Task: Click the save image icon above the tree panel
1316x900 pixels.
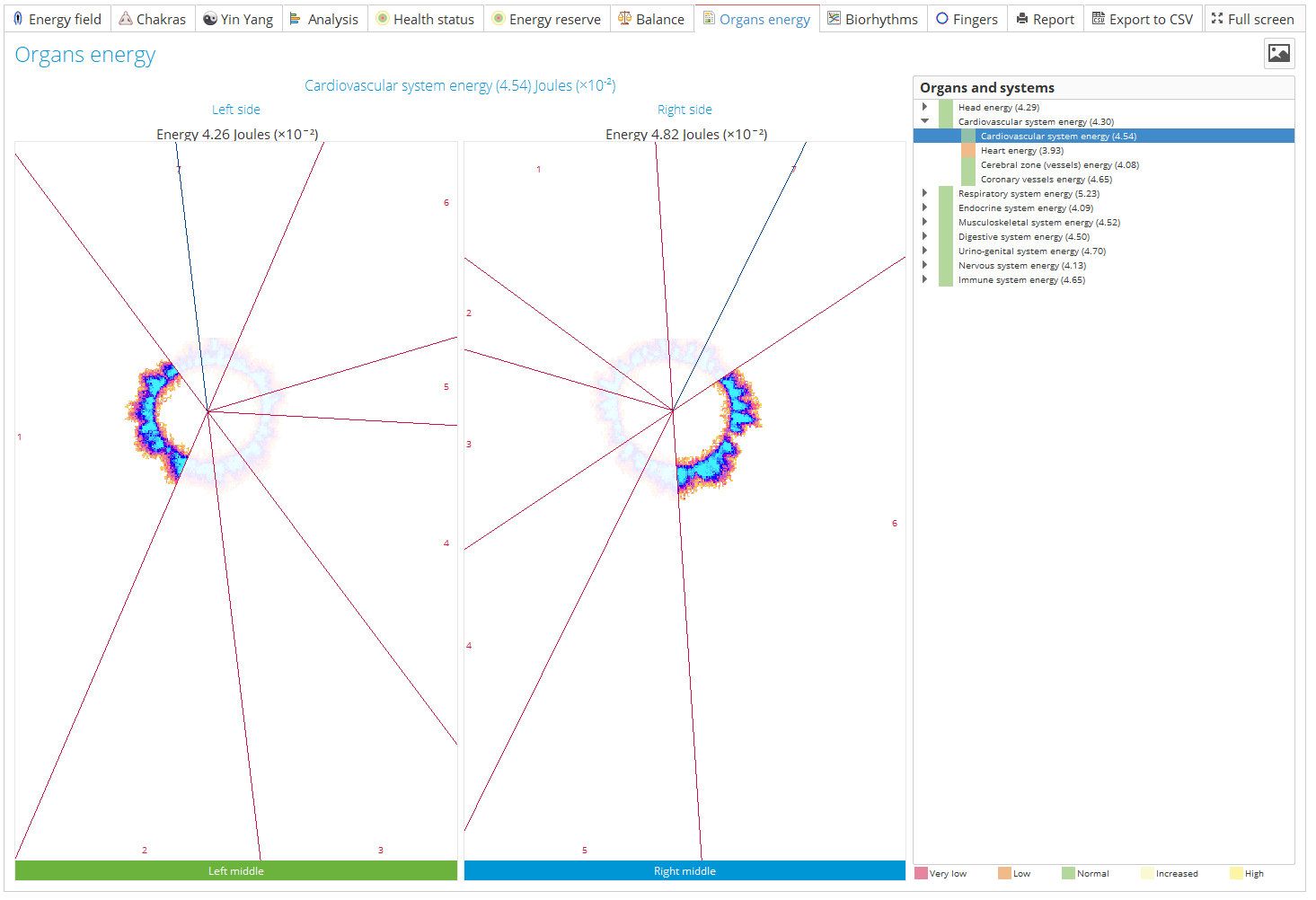Action: tap(1277, 53)
